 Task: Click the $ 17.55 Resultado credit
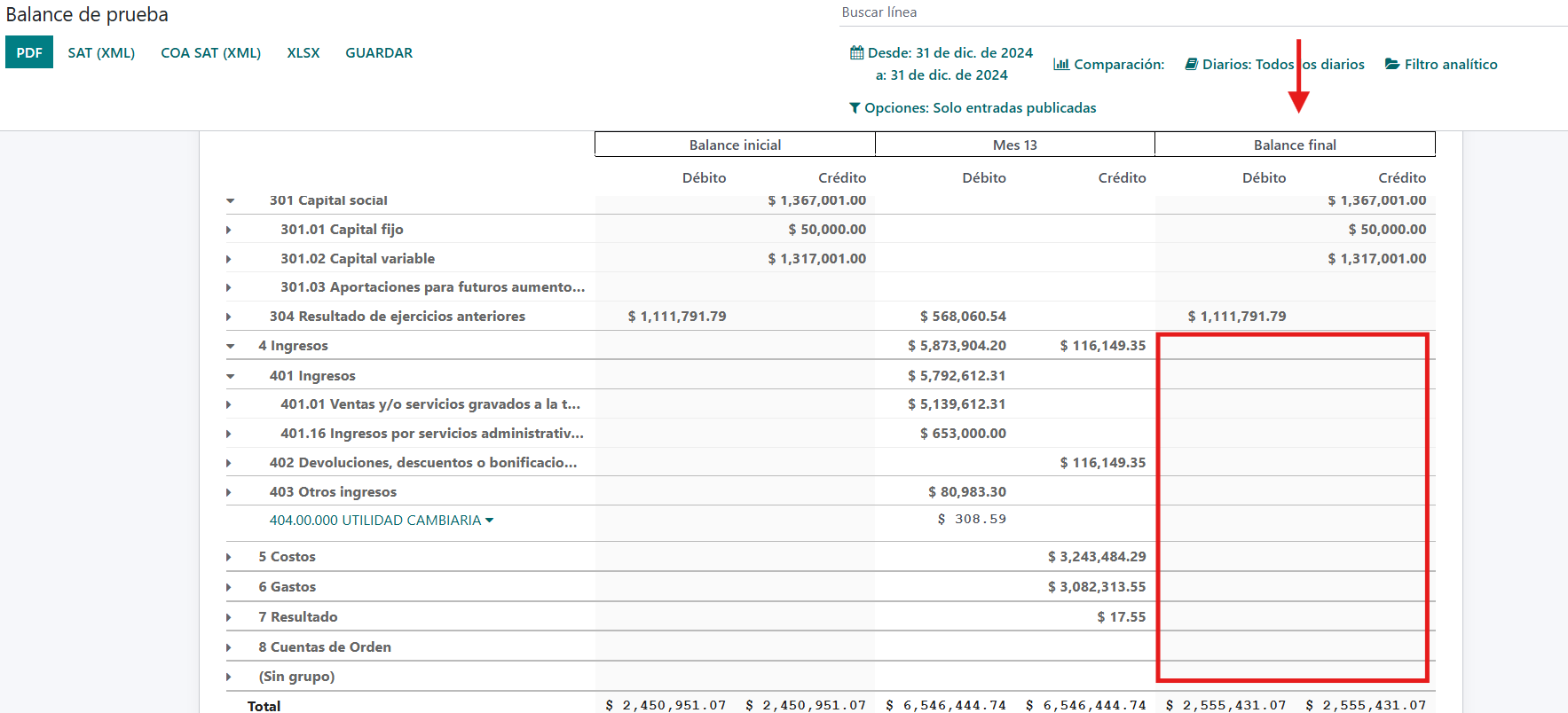tap(1122, 617)
